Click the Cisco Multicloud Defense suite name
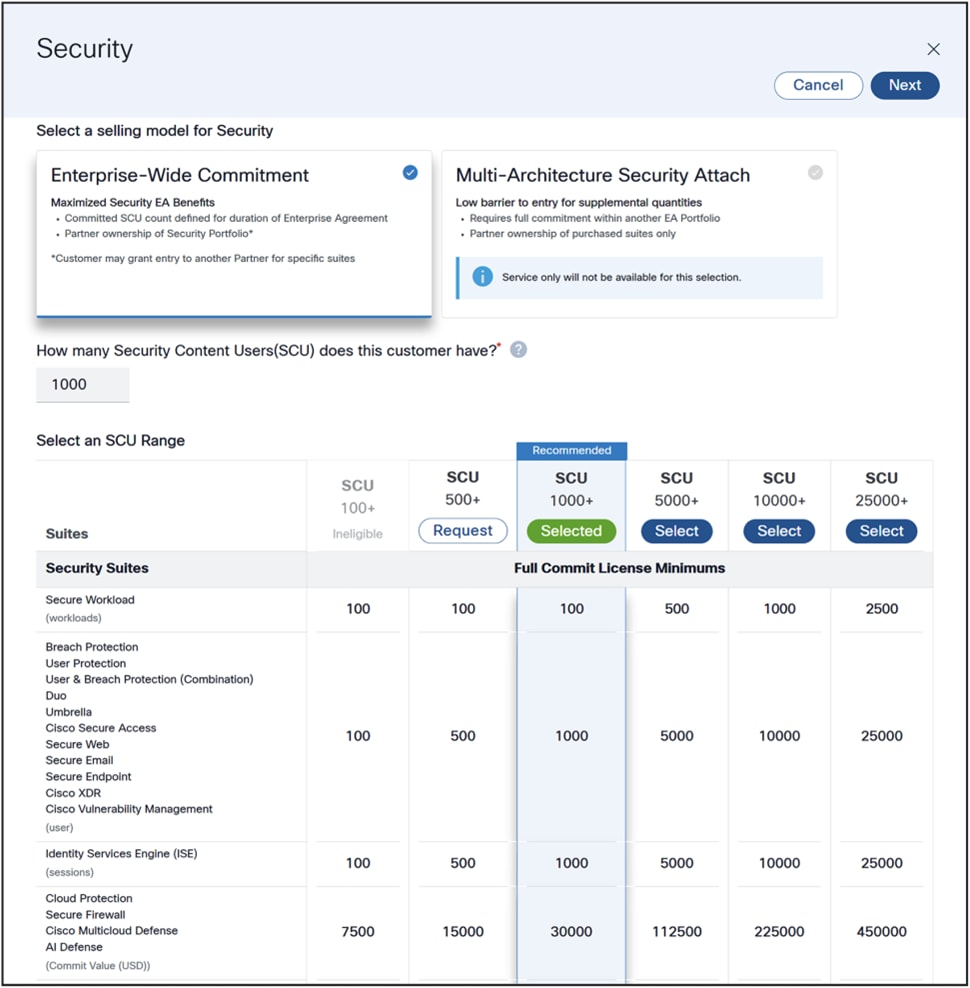 (x=111, y=931)
